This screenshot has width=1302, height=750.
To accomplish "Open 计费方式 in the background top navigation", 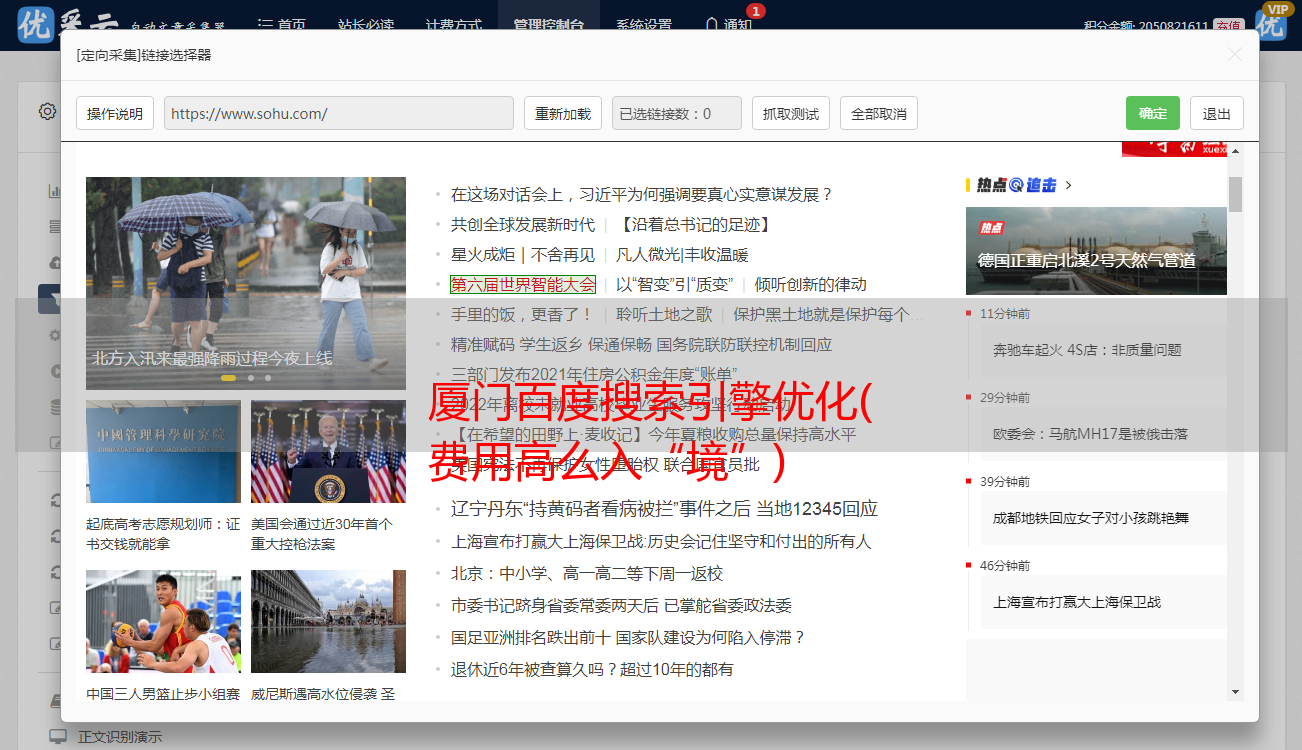I will coord(453,24).
